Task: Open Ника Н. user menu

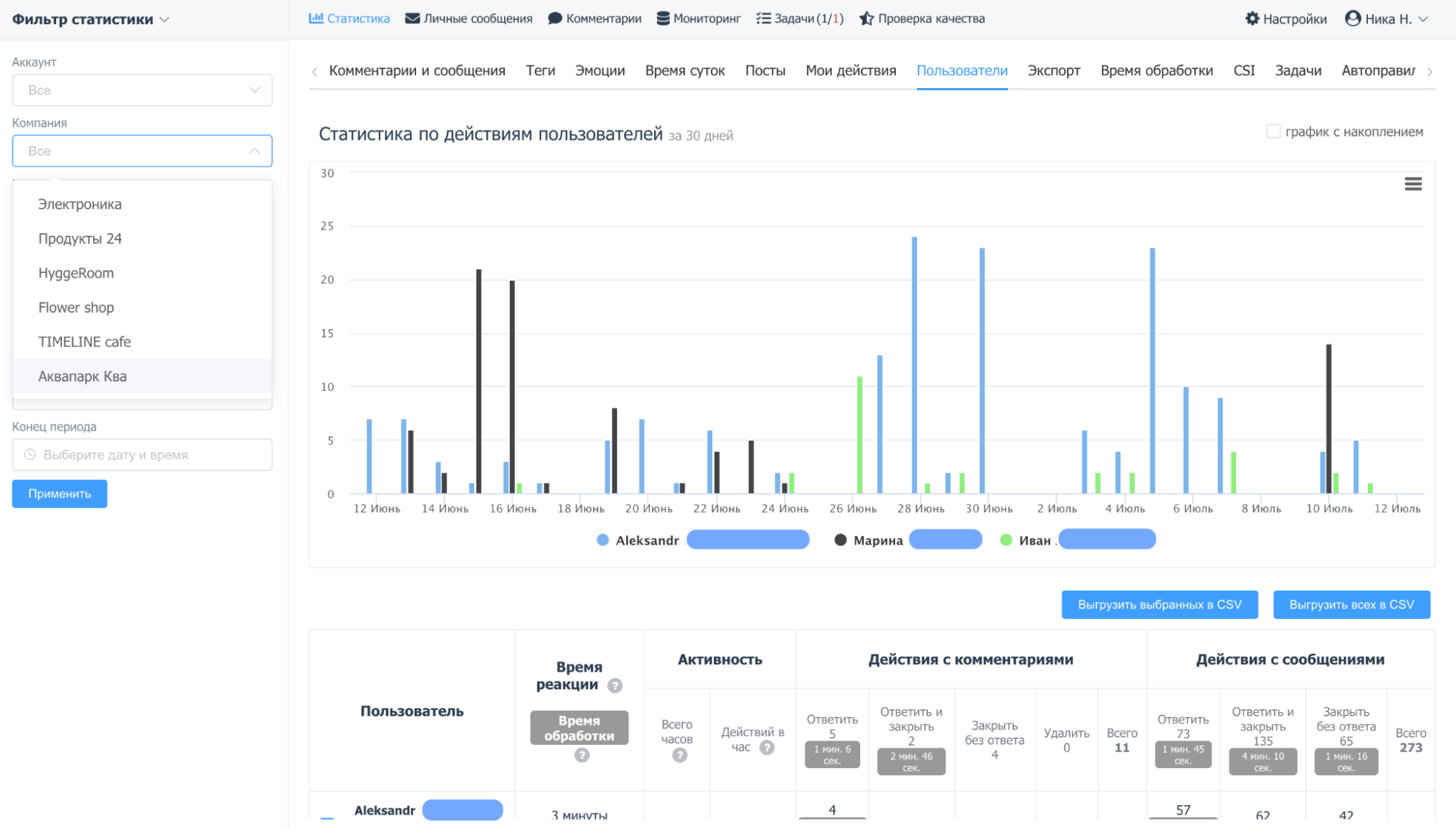Action: coord(1387,19)
